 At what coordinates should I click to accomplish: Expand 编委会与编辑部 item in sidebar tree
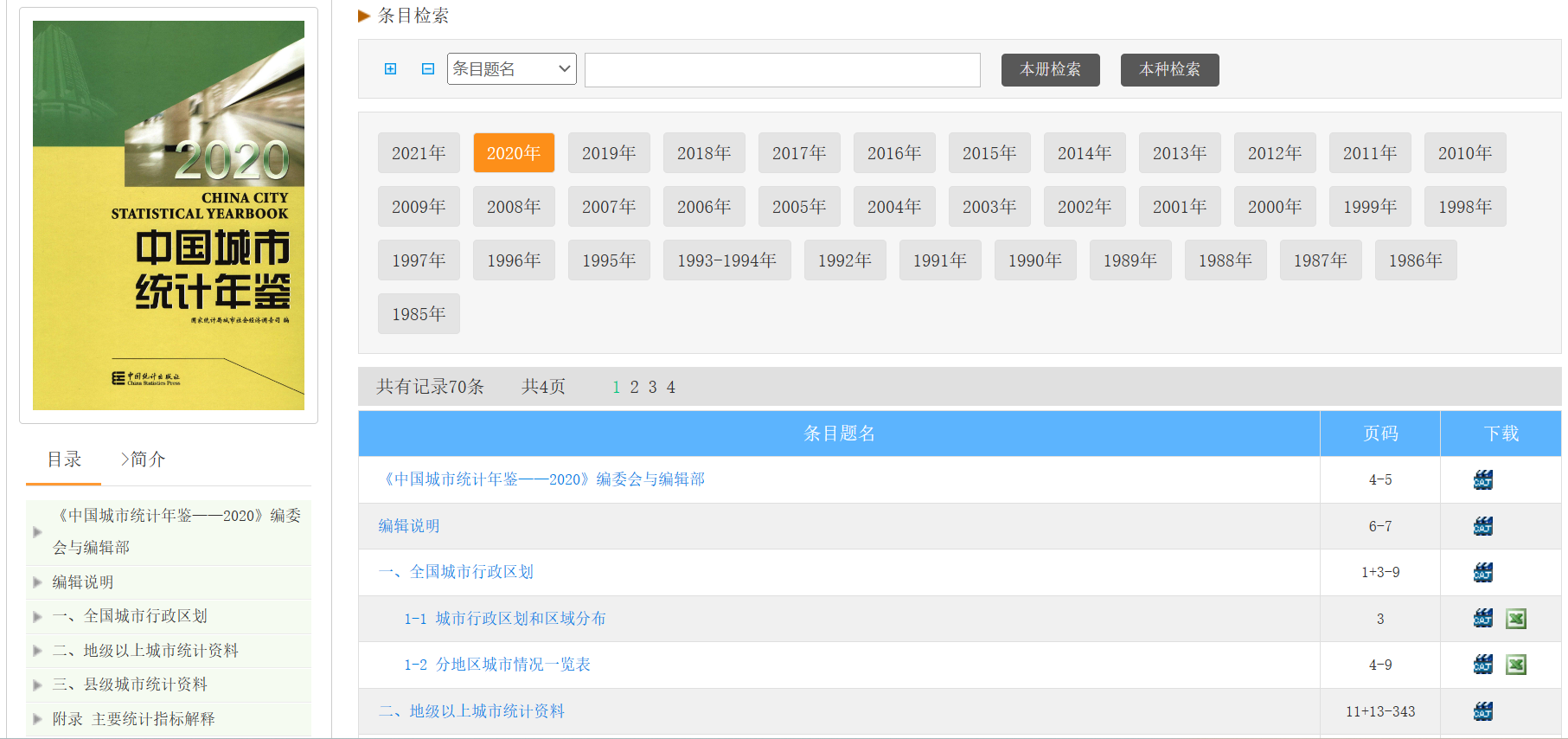click(37, 531)
